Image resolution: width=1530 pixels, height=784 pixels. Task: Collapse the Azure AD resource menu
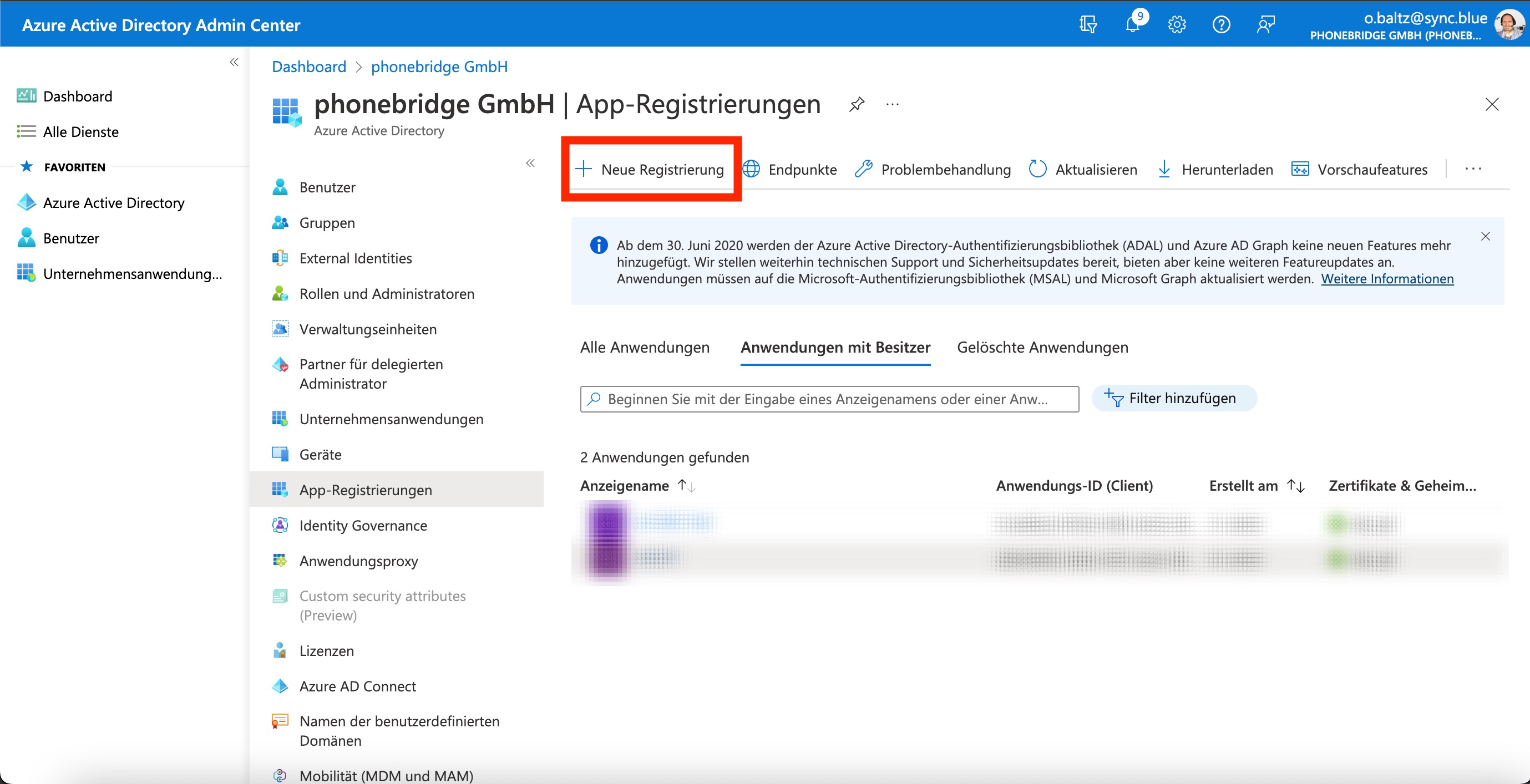(530, 163)
